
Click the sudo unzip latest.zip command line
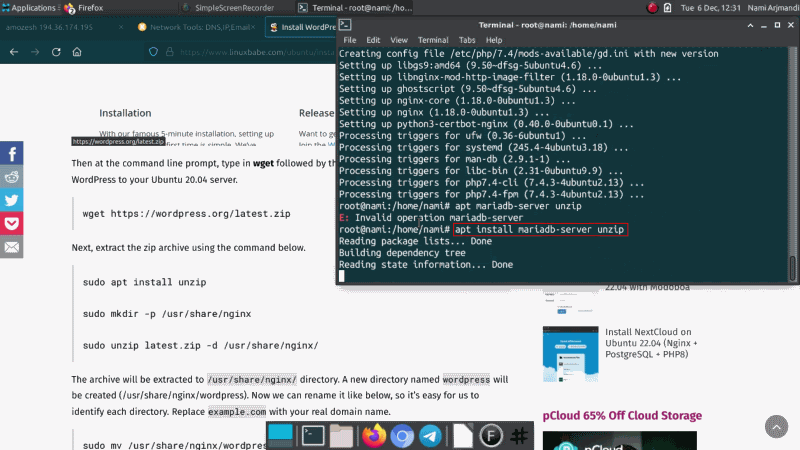(x=201, y=345)
